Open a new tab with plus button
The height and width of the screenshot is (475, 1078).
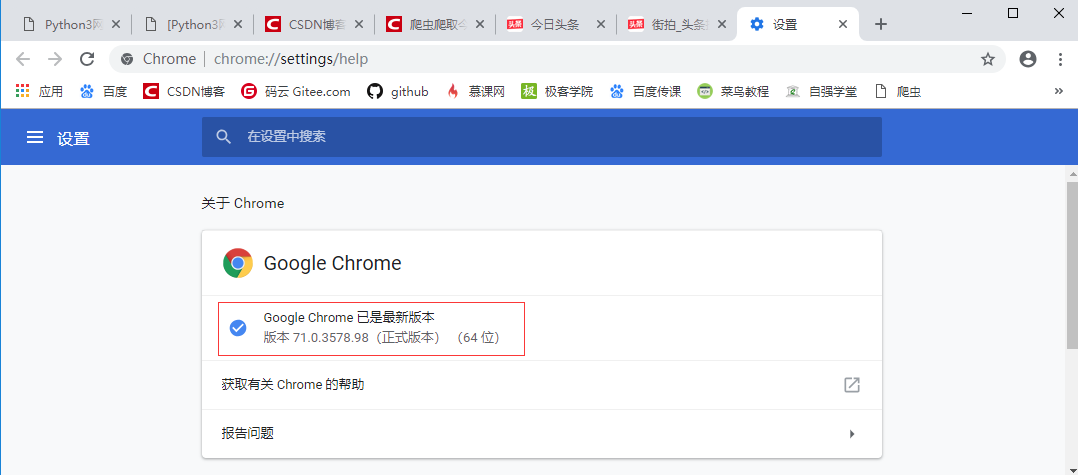click(x=881, y=25)
